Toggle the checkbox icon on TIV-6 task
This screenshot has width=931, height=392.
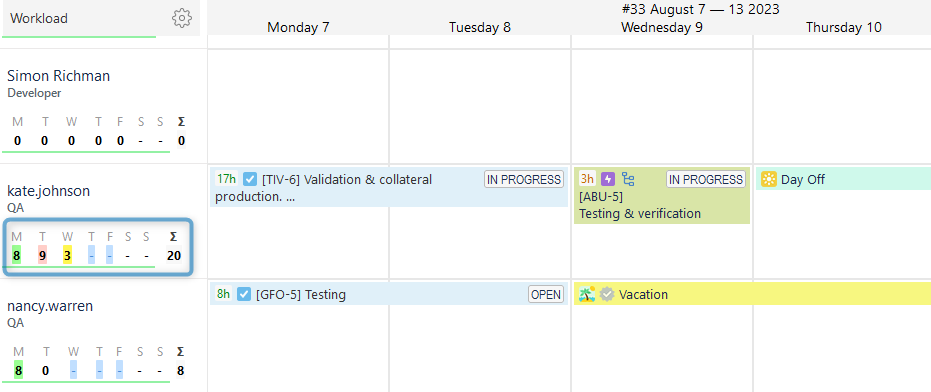[x=250, y=179]
